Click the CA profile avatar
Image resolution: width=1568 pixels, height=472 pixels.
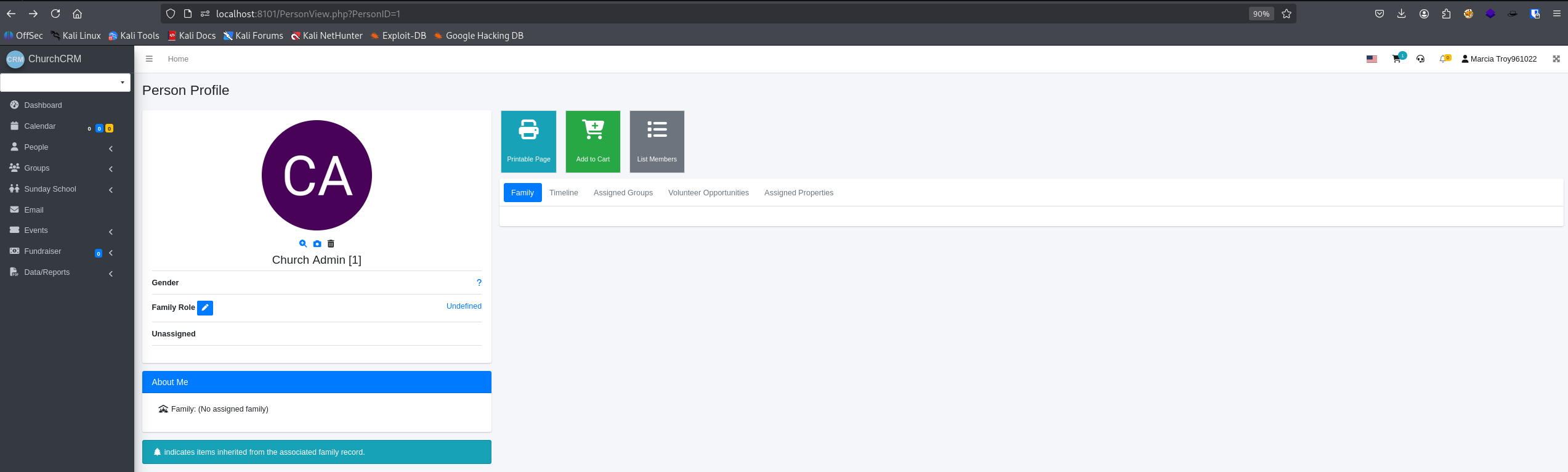(x=317, y=175)
